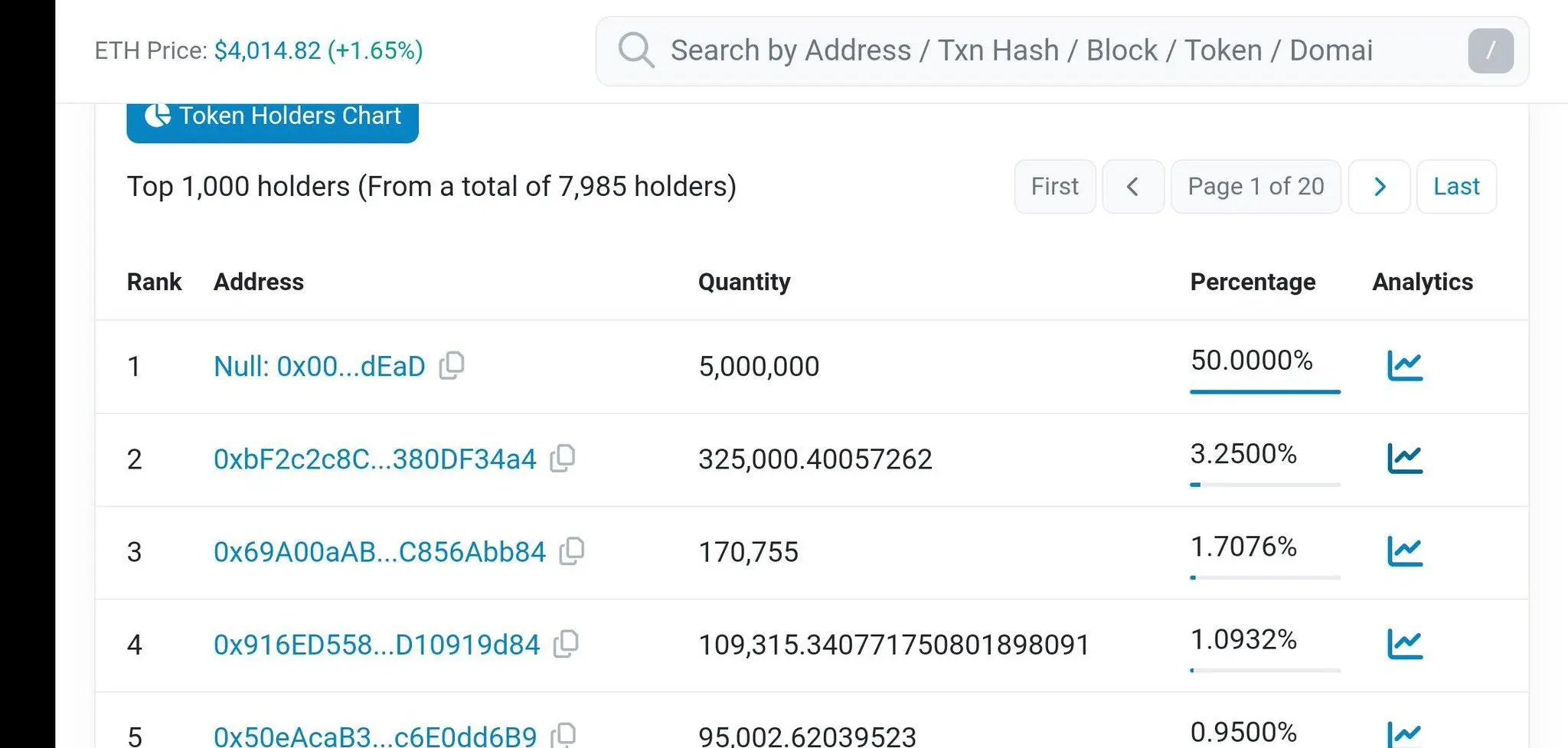Copy address 0x916ED558...D10919d84
The image size is (1568, 748).
[567, 643]
